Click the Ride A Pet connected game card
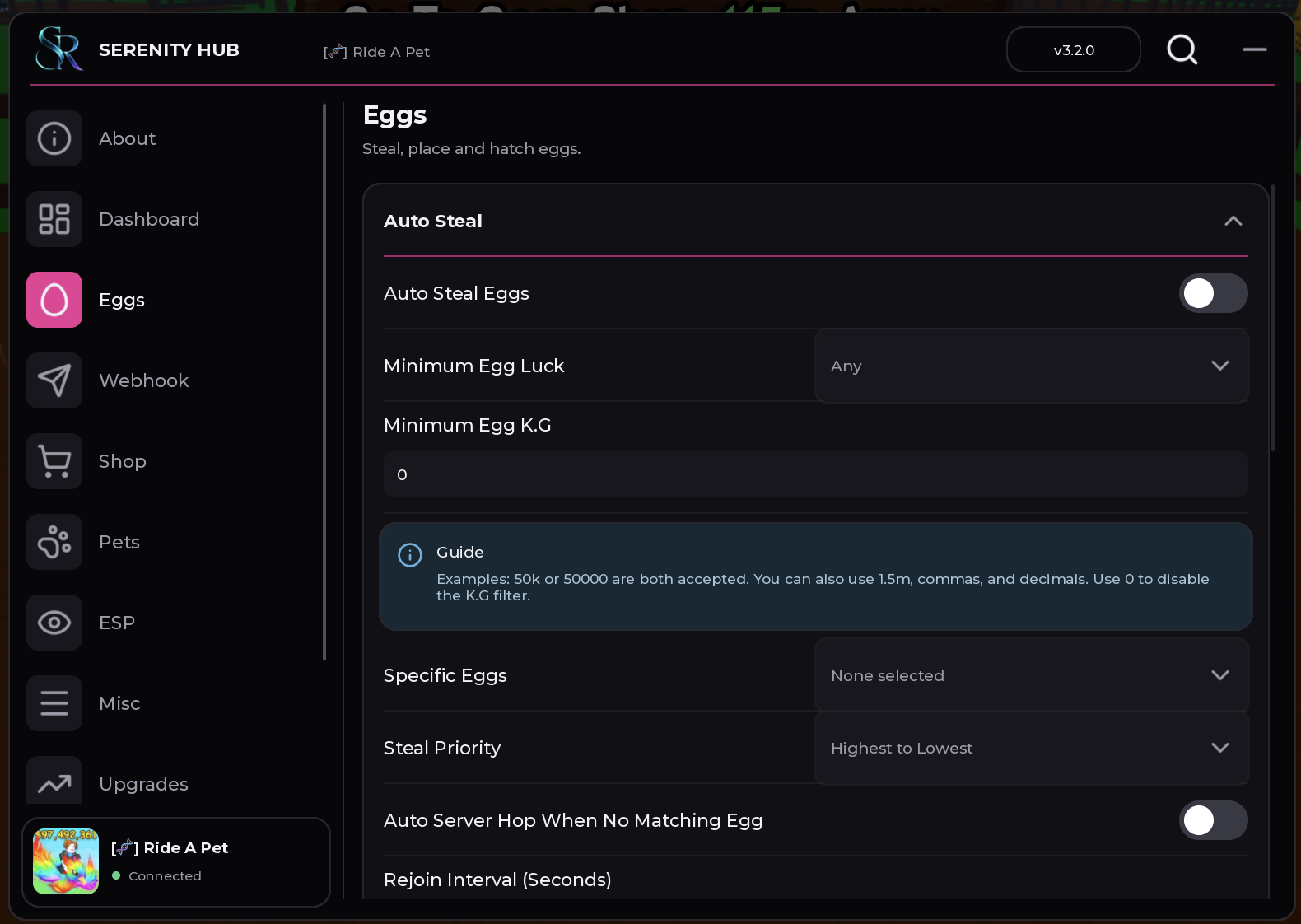Viewport: 1301px width, 924px height. [x=176, y=862]
